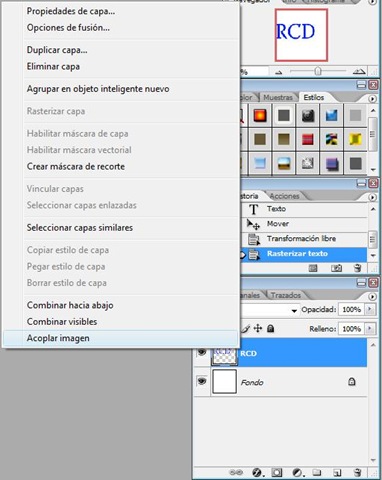382x480 pixels.
Task: Switch to the Muestras tab
Action: tap(278, 97)
